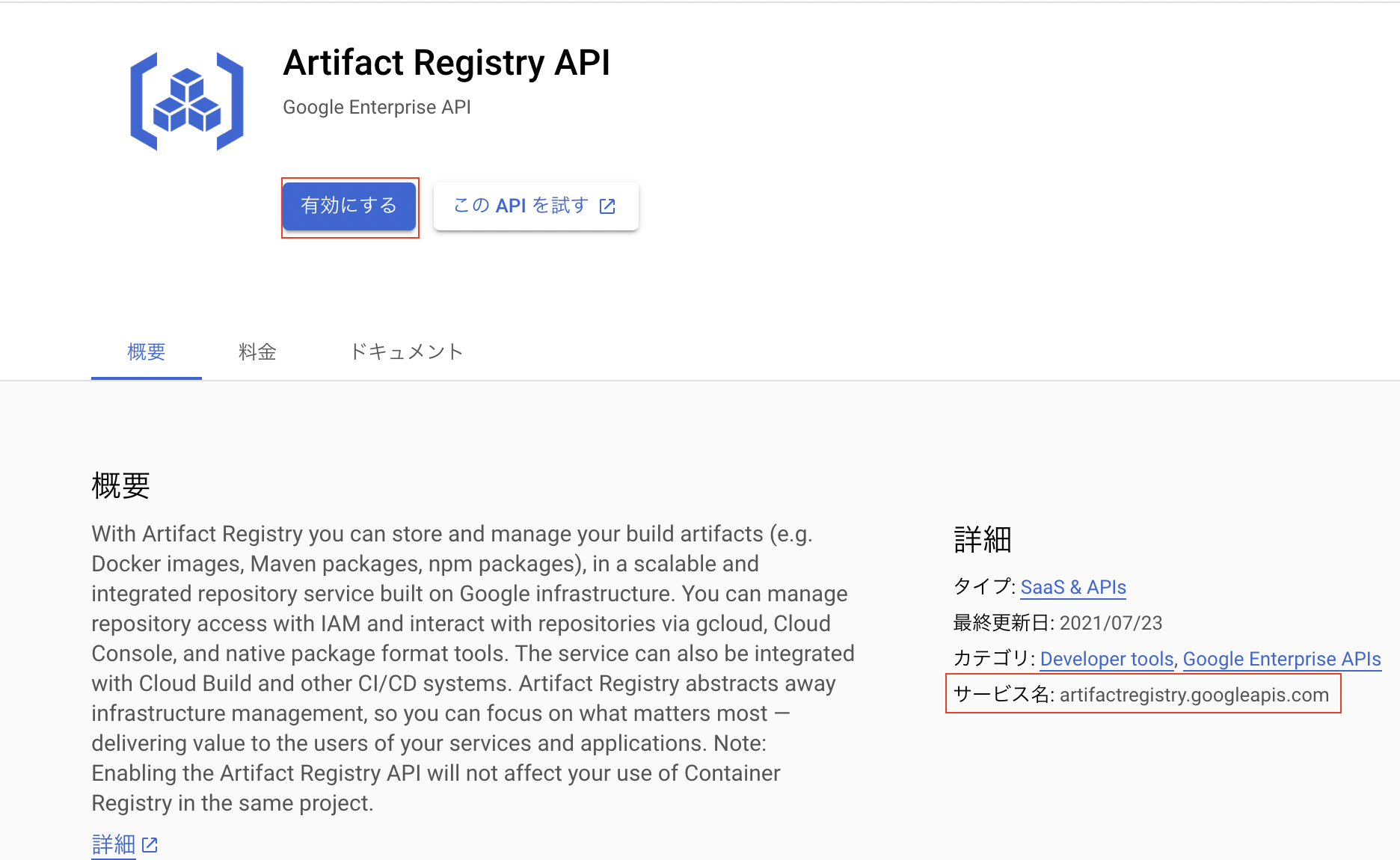
Task: Click the open-in-new-tab icon near the bottom
Action: click(150, 844)
